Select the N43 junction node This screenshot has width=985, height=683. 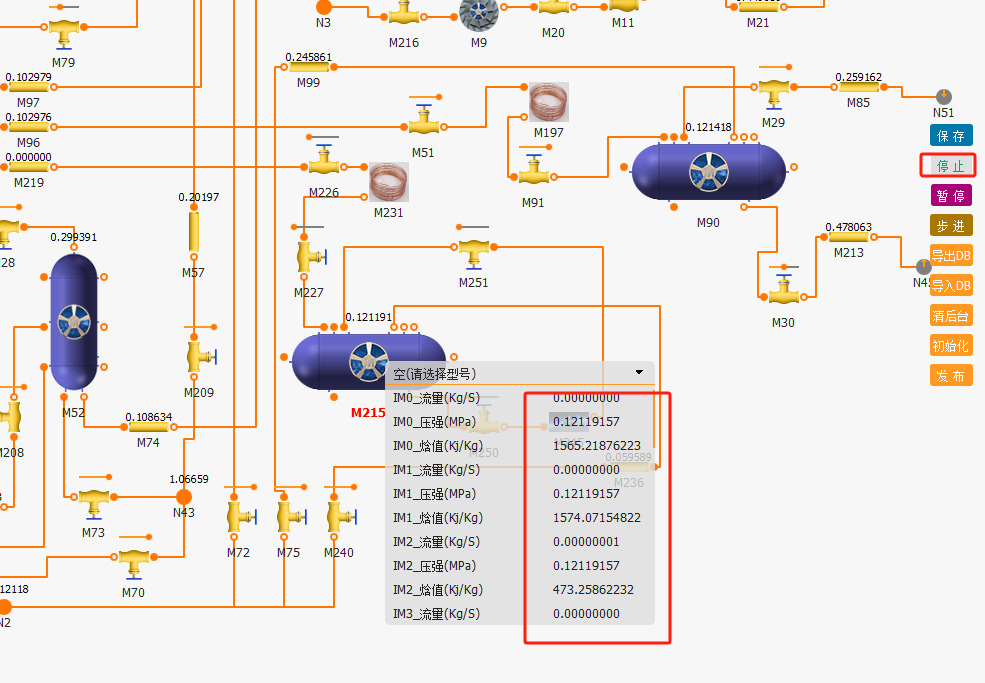[x=183, y=497]
